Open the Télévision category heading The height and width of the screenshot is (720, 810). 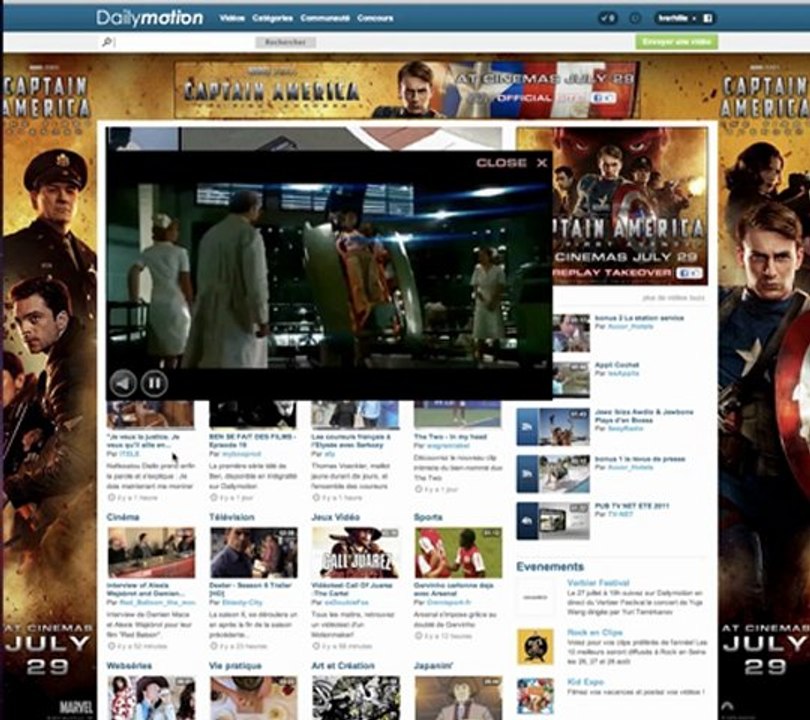[232, 517]
